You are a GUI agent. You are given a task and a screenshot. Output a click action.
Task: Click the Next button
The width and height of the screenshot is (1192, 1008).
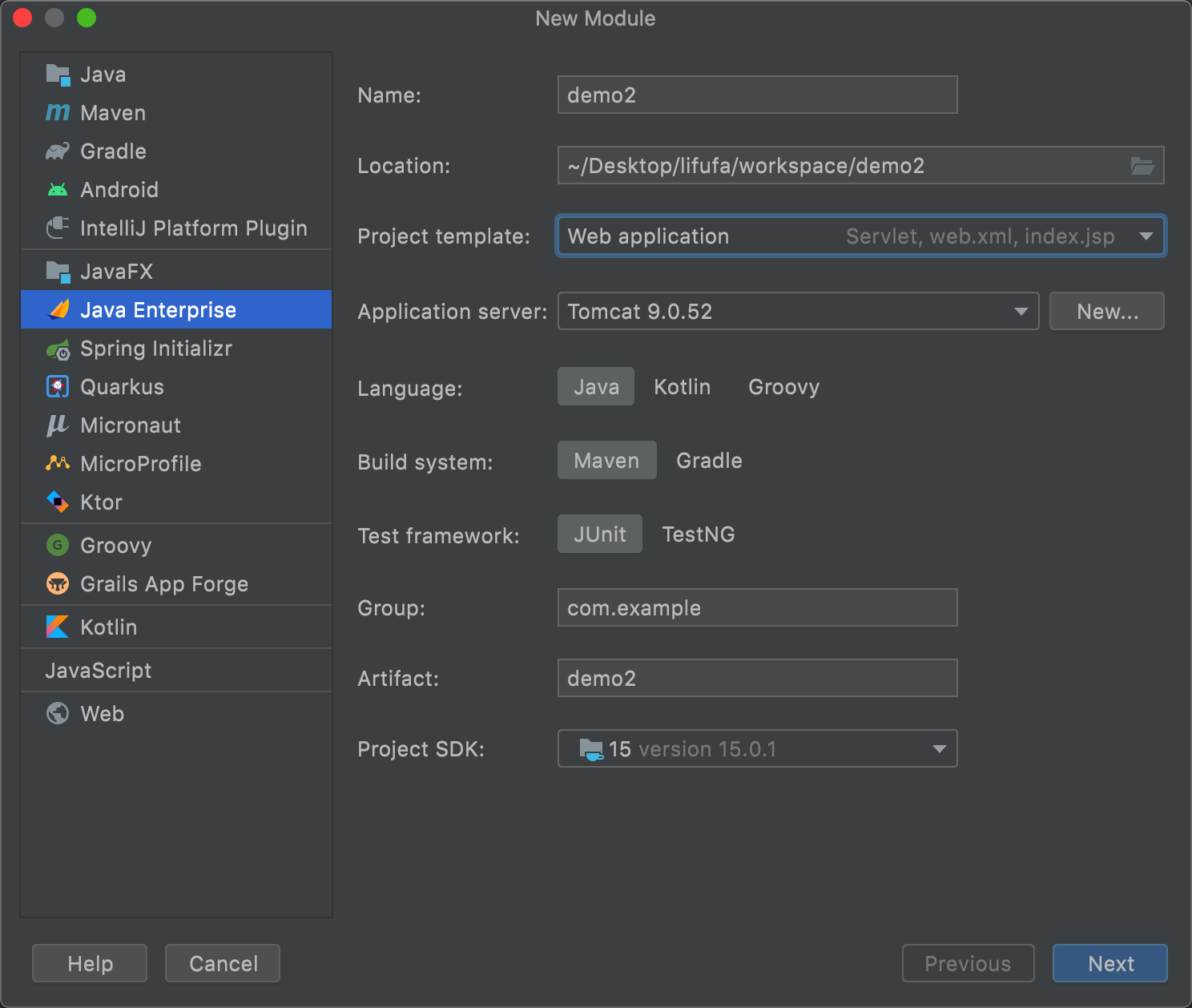(1110, 963)
